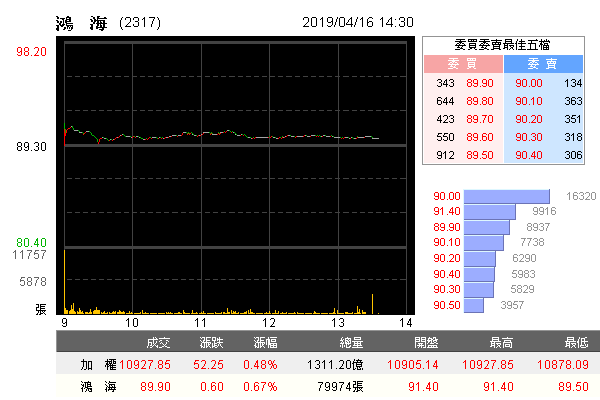600x400 pixels.
Task: Click the 委買委賣最佳五檔 heading
Action: tap(502, 45)
